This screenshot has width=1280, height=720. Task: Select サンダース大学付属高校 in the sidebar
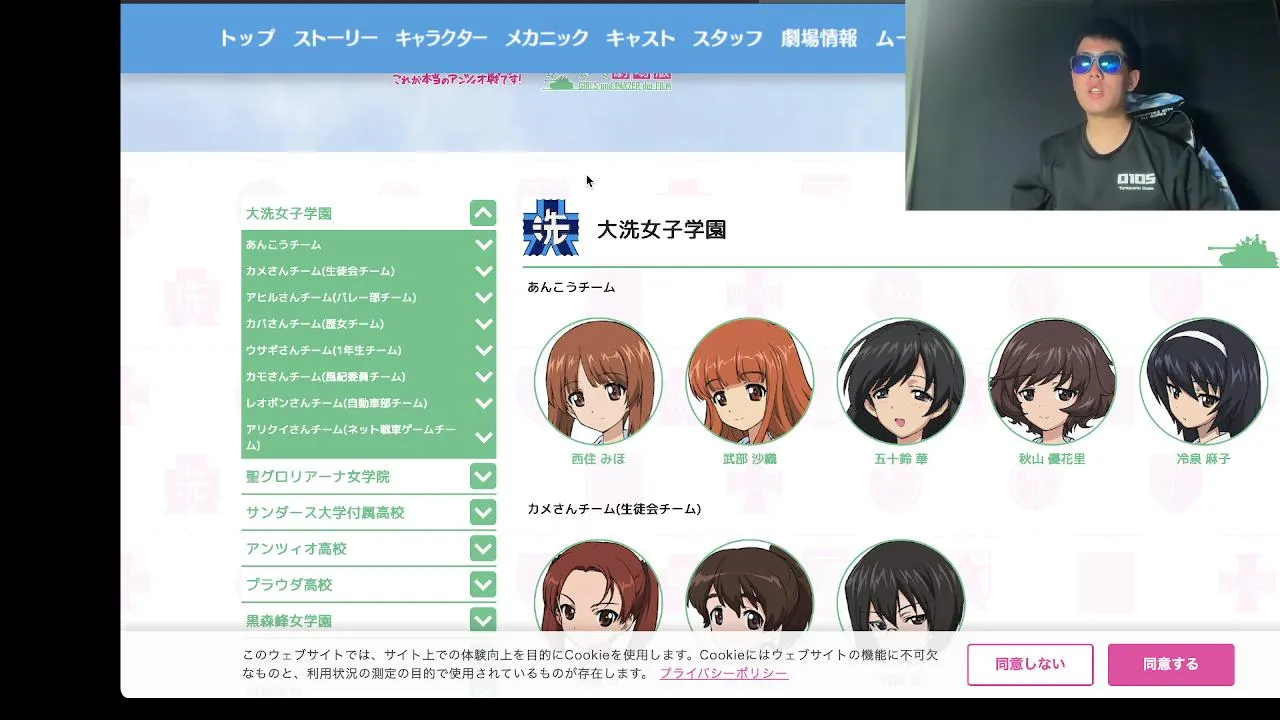325,513
